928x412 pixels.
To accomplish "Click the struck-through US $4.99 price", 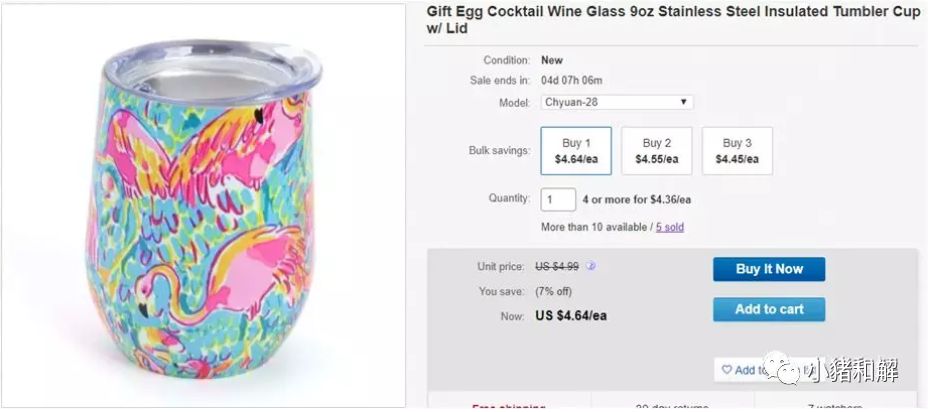I will point(557,266).
